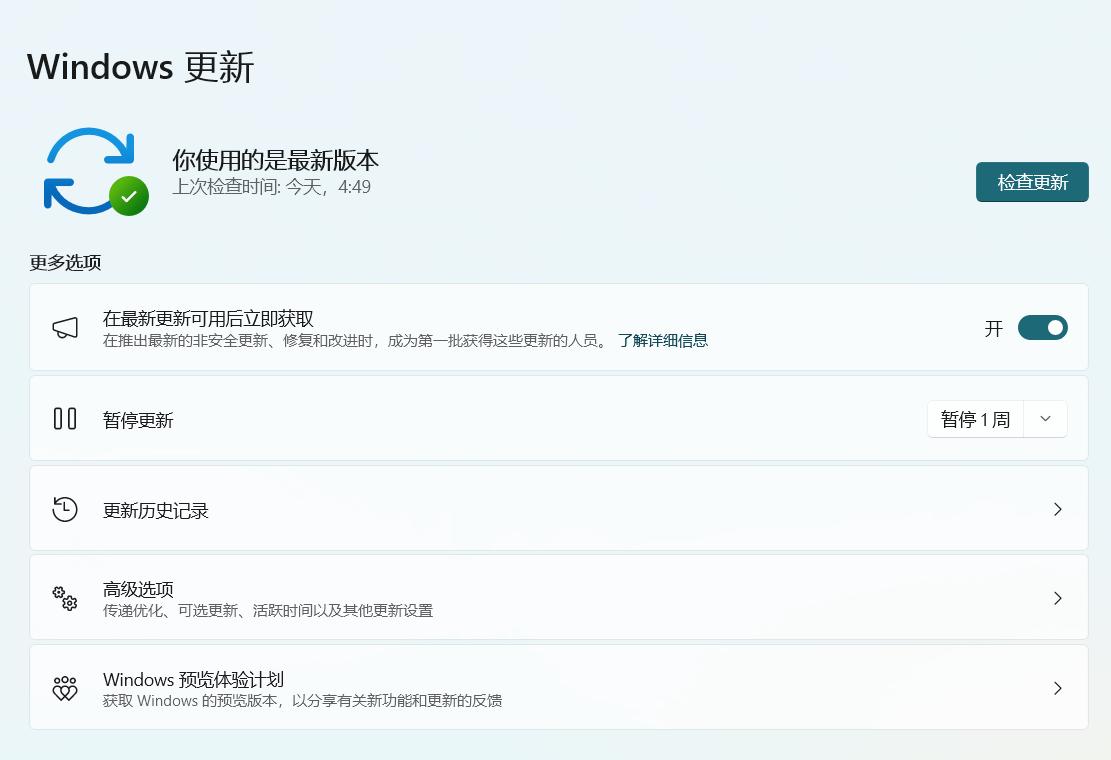Click the megaphone icon for latest updates
Screen dimensions: 1111x760
(x=65, y=328)
